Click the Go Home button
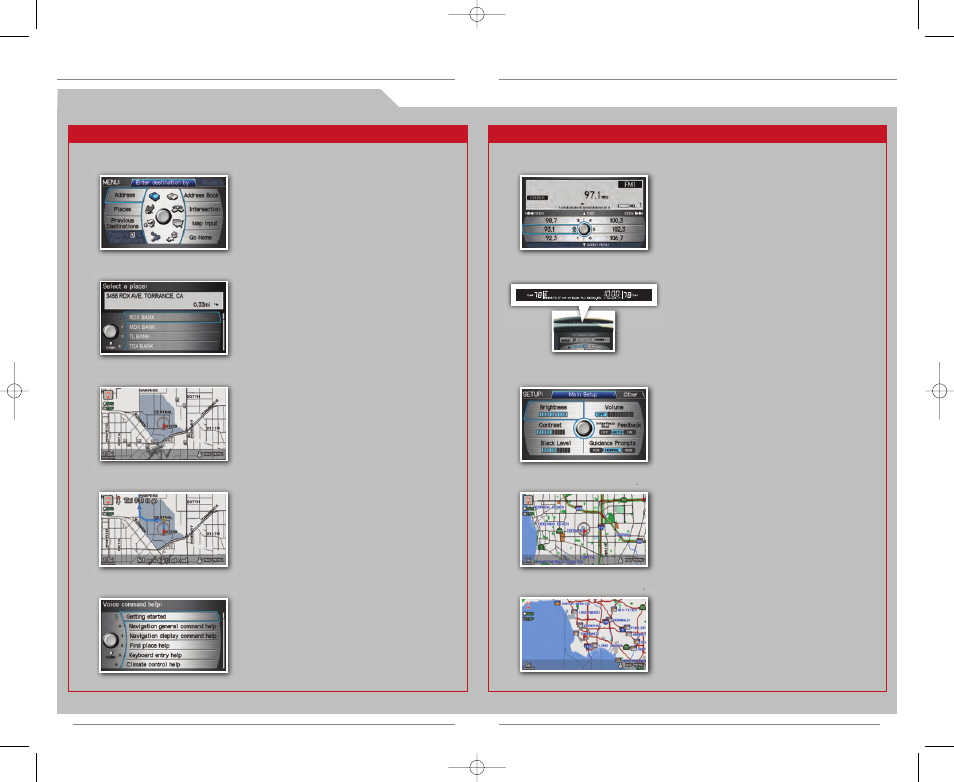This screenshot has height=782, width=954. tap(200, 237)
